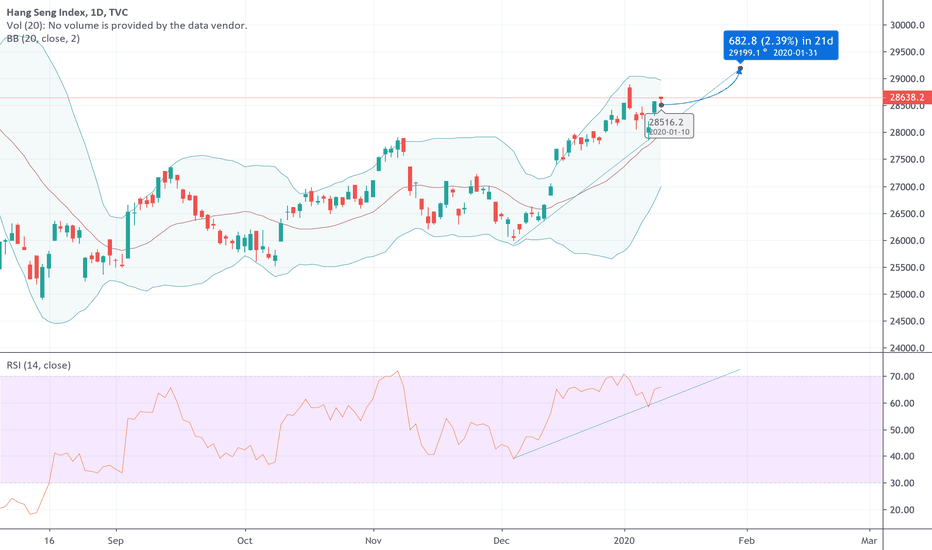Click the 29000.0 price axis label
The image size is (932, 550).
click(907, 78)
